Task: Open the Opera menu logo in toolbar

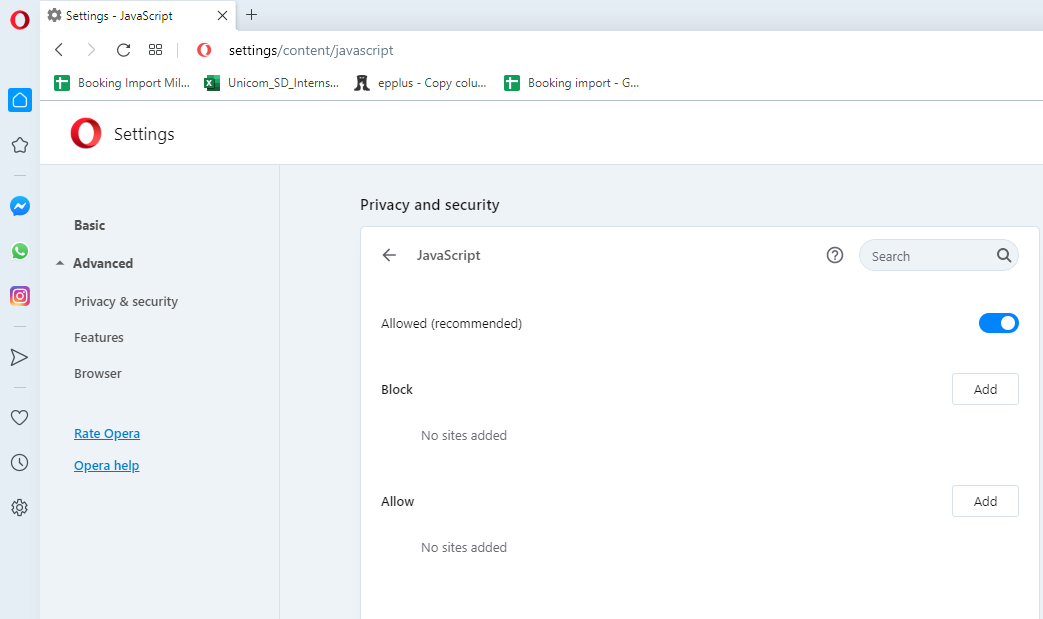Action: (x=204, y=49)
